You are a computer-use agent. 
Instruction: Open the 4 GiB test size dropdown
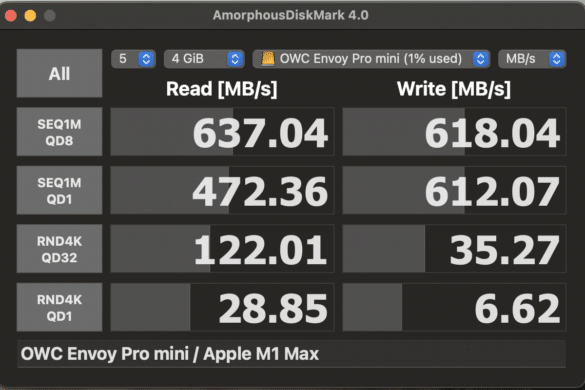(204, 59)
